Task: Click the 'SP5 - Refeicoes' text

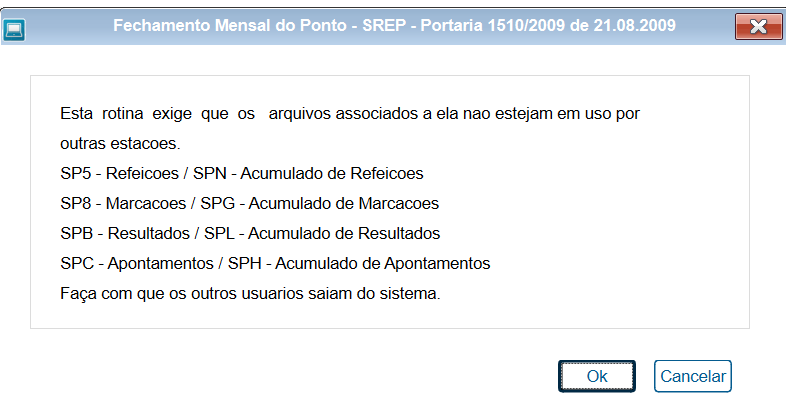Action: coord(119,173)
